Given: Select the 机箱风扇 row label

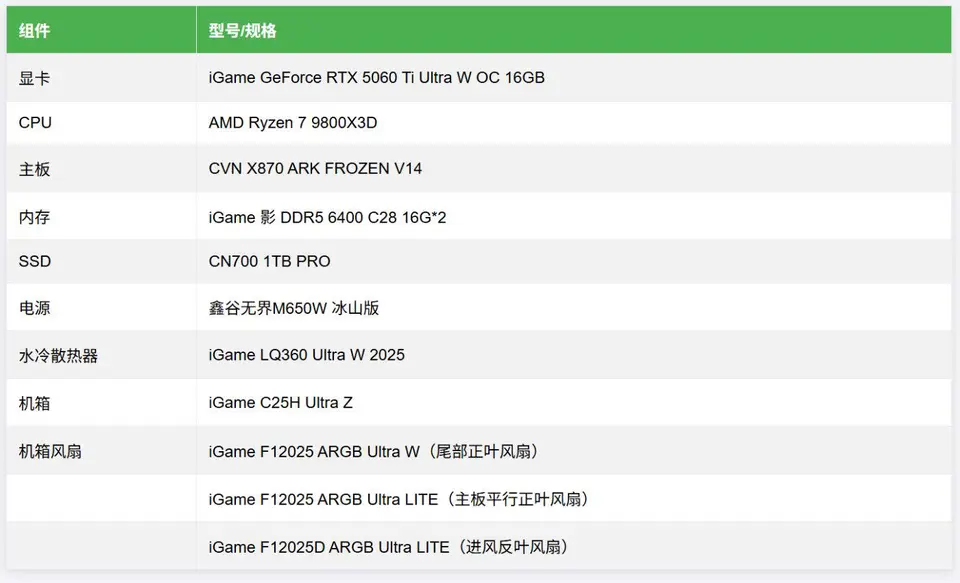Looking at the screenshot, I should 50,451.
